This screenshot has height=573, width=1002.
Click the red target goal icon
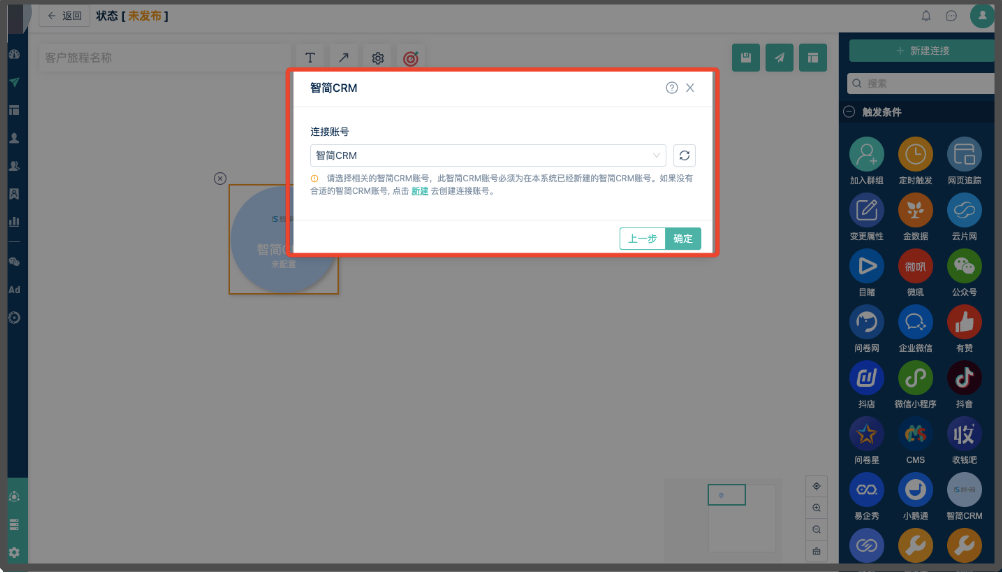click(x=411, y=58)
